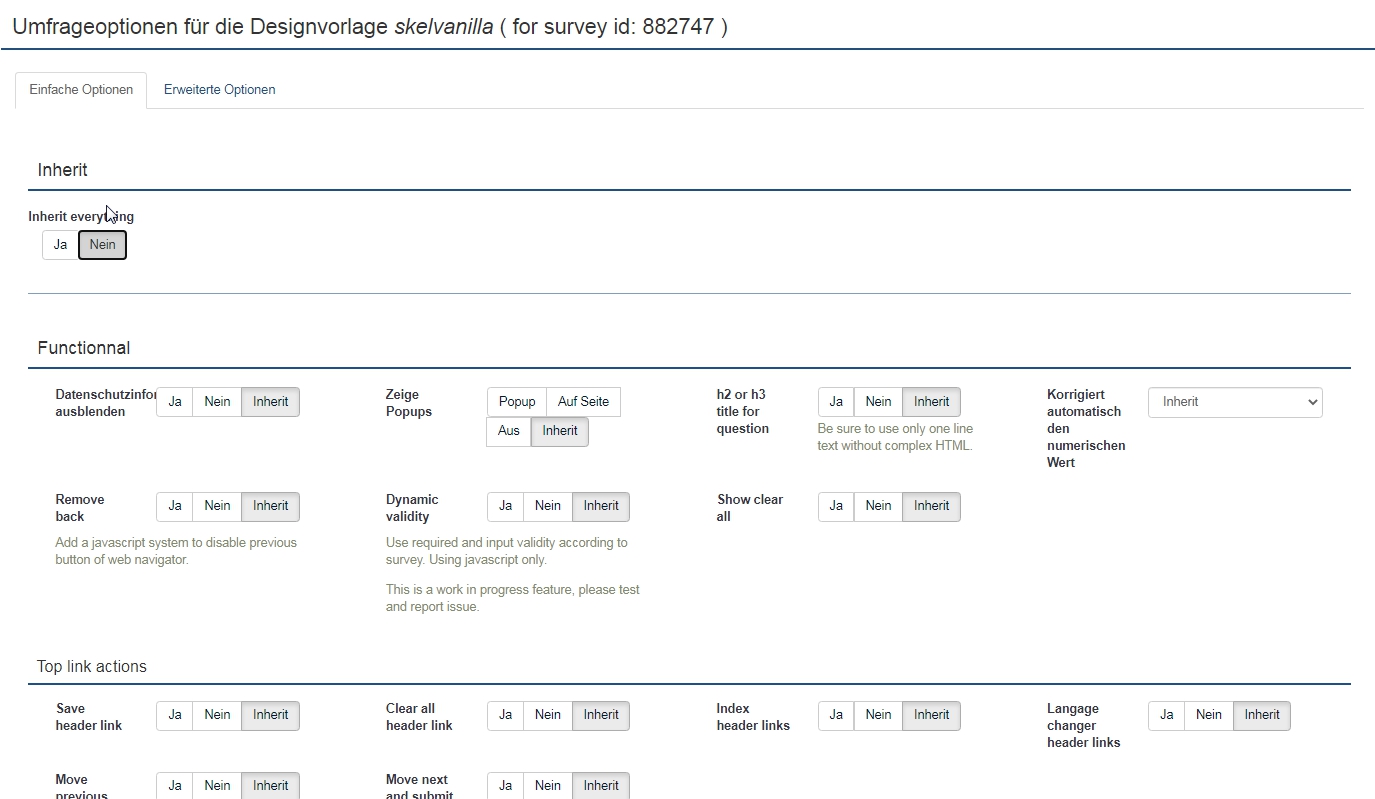Disable Clear all header link with Nein
This screenshot has height=799, width=1375.
click(547, 715)
